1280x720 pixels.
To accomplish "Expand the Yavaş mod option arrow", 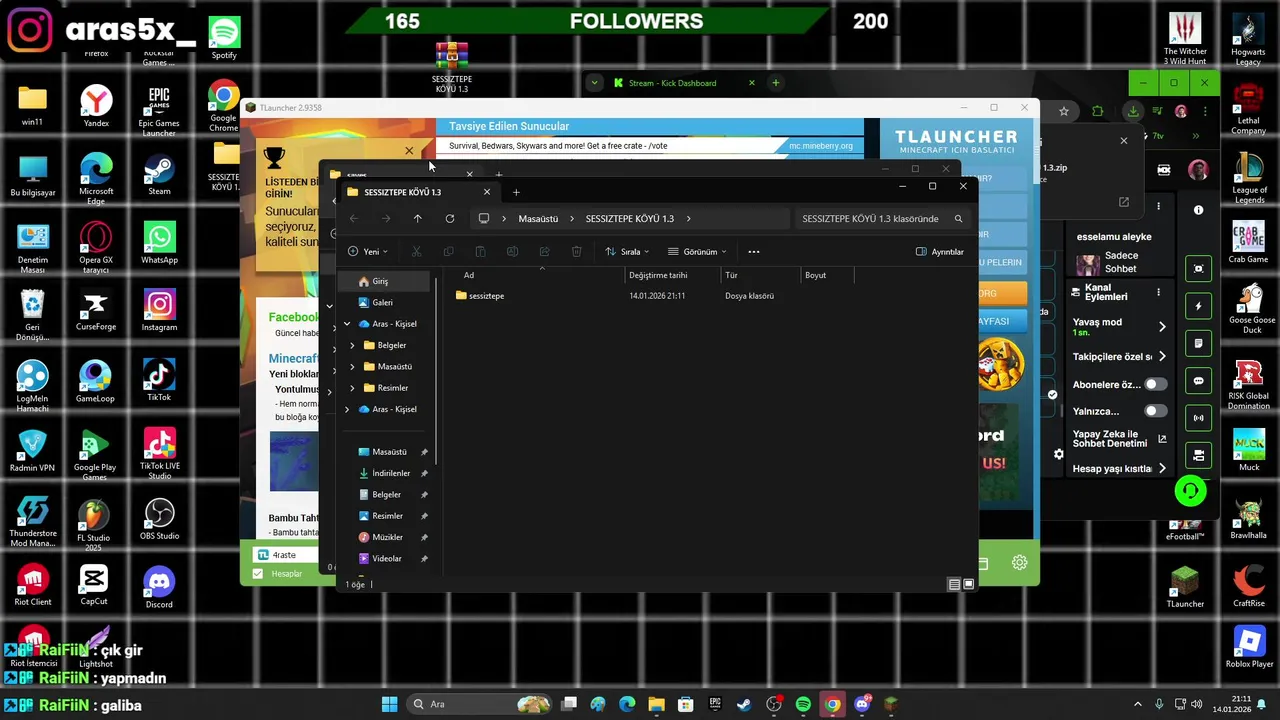I will [1162, 327].
